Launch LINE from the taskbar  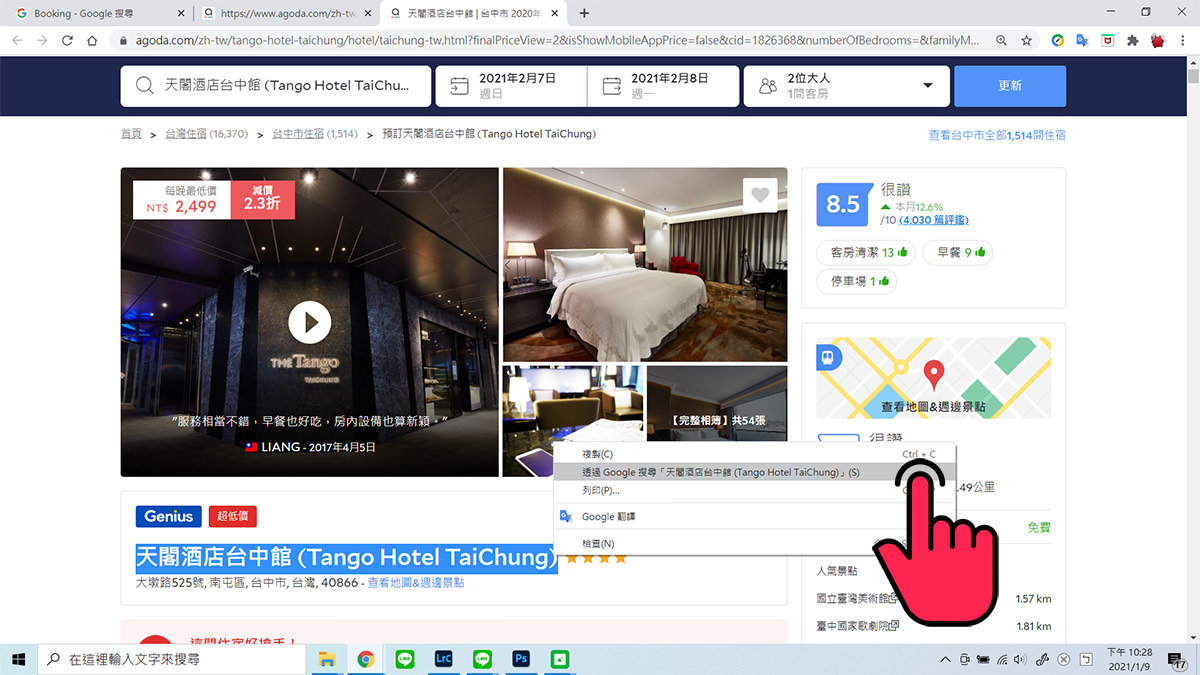pos(404,659)
